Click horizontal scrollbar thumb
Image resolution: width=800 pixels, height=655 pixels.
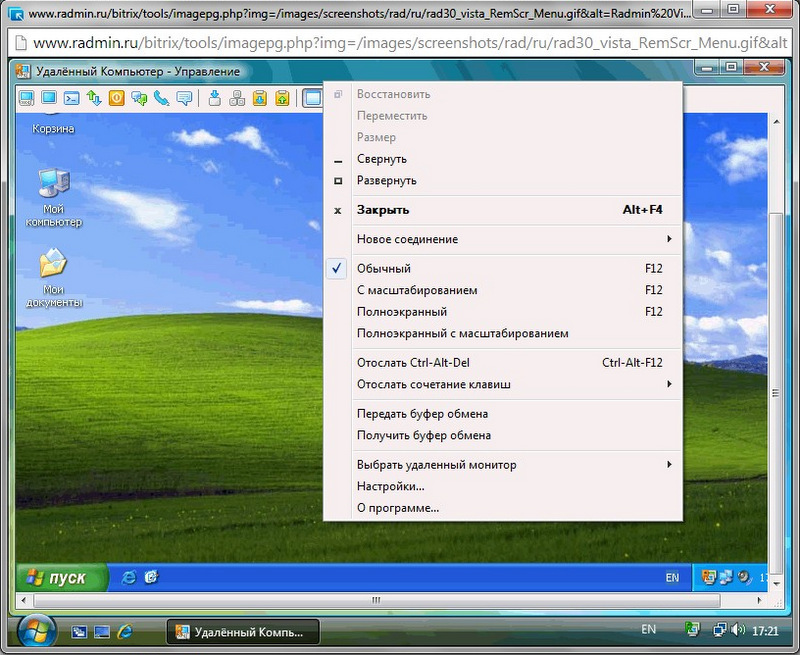coord(377,600)
